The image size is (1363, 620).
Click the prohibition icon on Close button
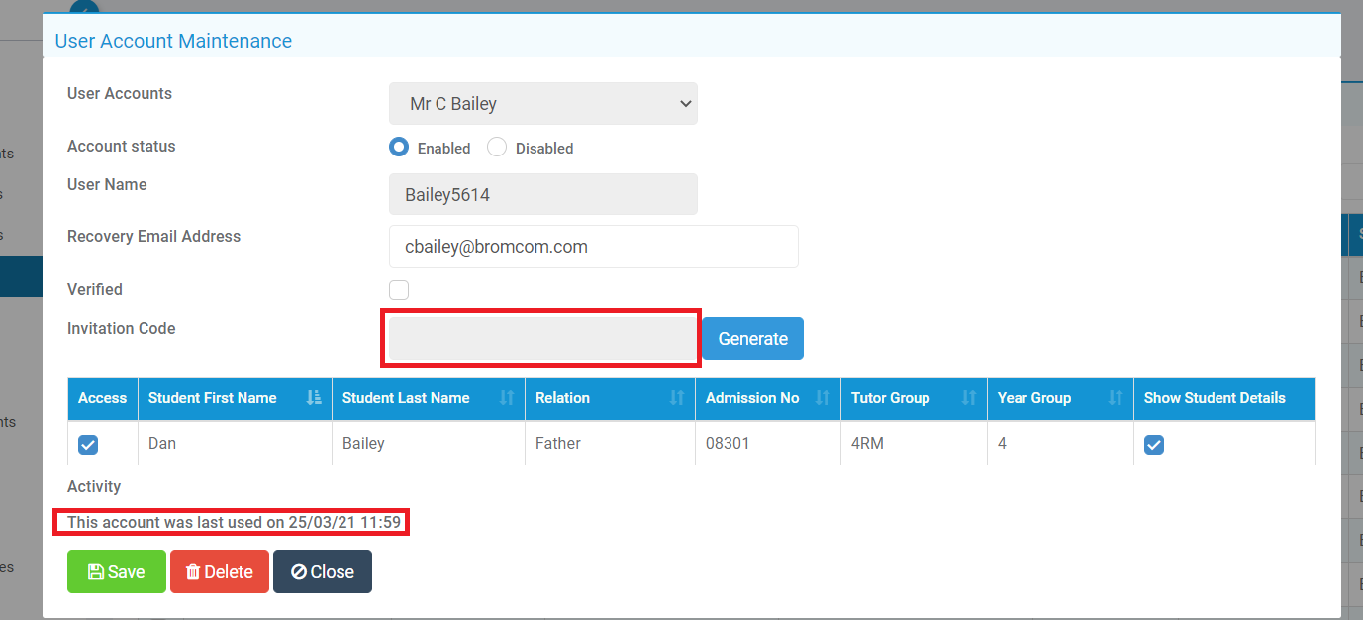click(298, 571)
